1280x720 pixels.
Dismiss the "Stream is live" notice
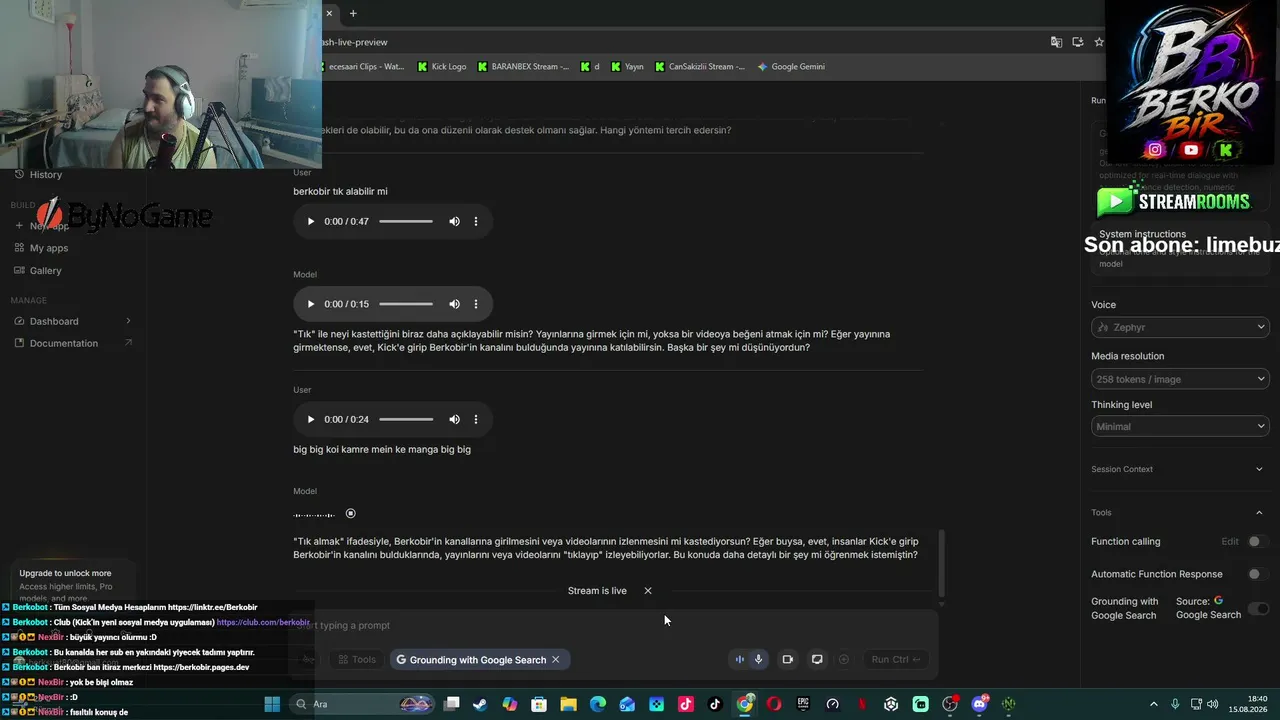(x=648, y=591)
